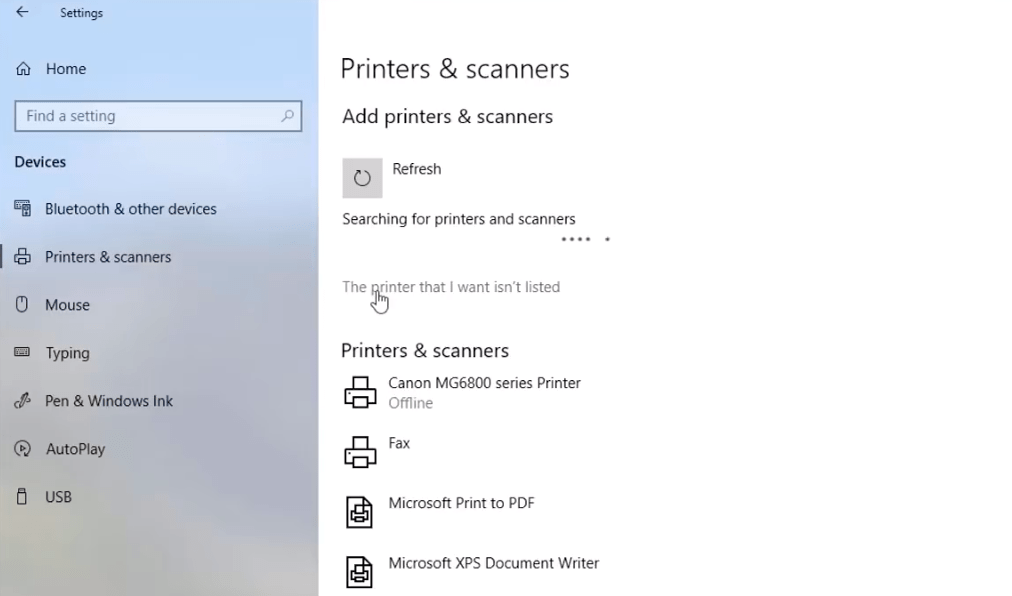1012x596 pixels.
Task: Click the AutoPlay icon
Action: click(x=23, y=448)
